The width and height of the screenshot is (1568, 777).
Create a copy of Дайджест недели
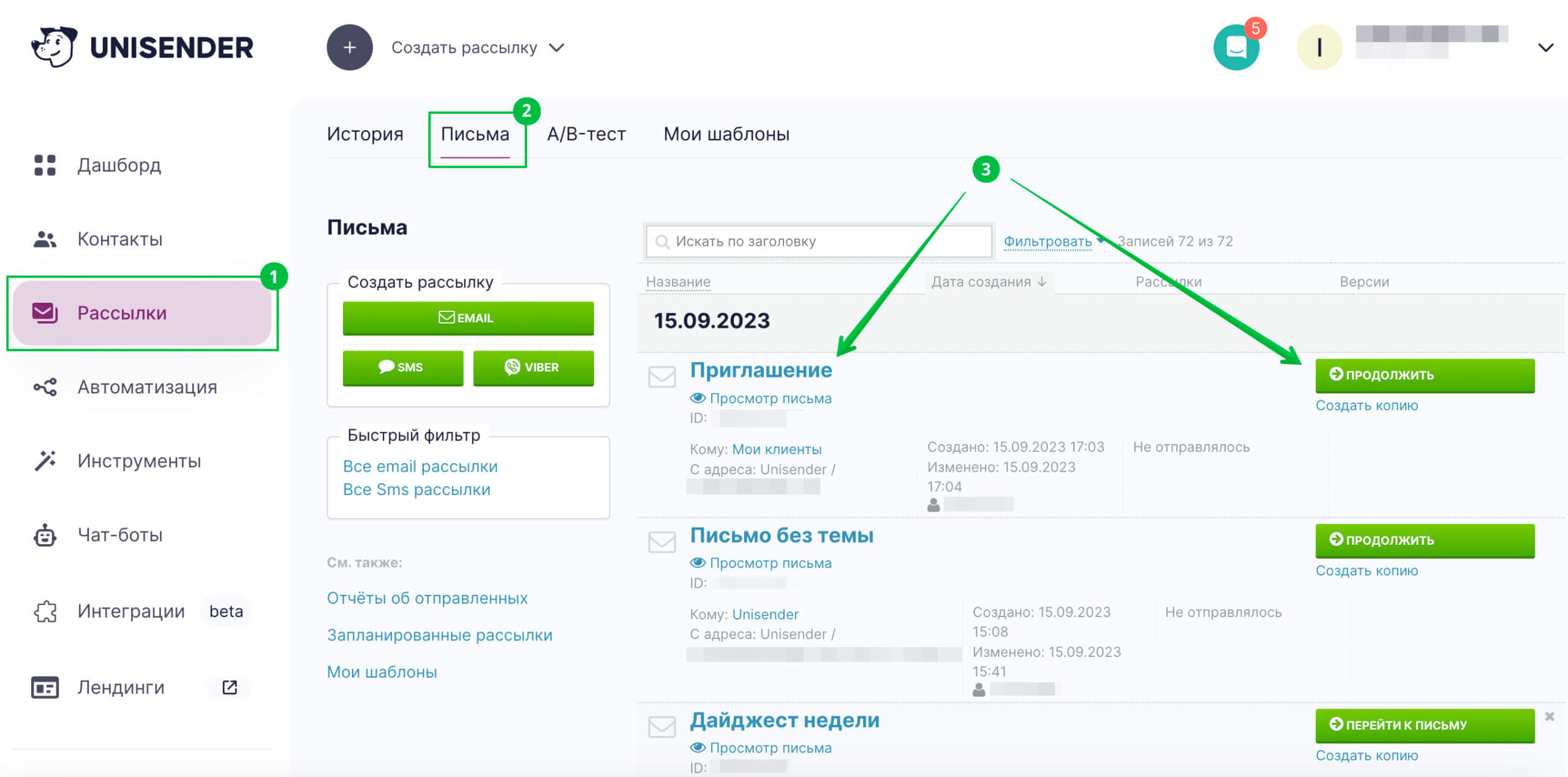coord(1366,756)
